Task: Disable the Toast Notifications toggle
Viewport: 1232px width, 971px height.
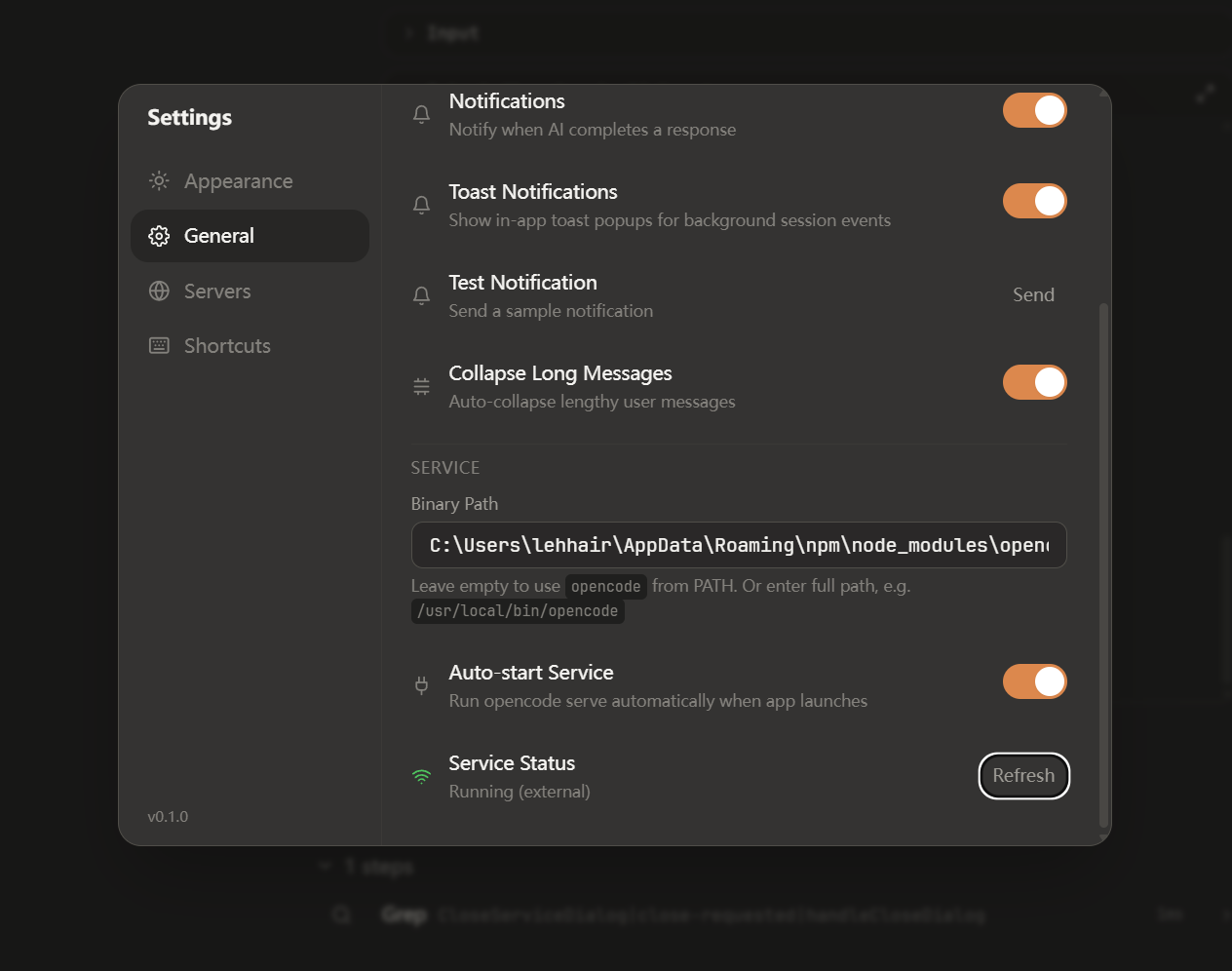Action: tap(1035, 201)
